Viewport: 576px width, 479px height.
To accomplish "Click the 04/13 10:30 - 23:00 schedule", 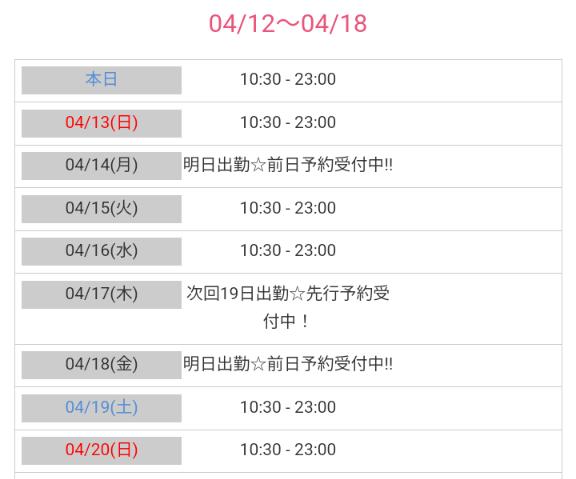I will [x=288, y=122].
